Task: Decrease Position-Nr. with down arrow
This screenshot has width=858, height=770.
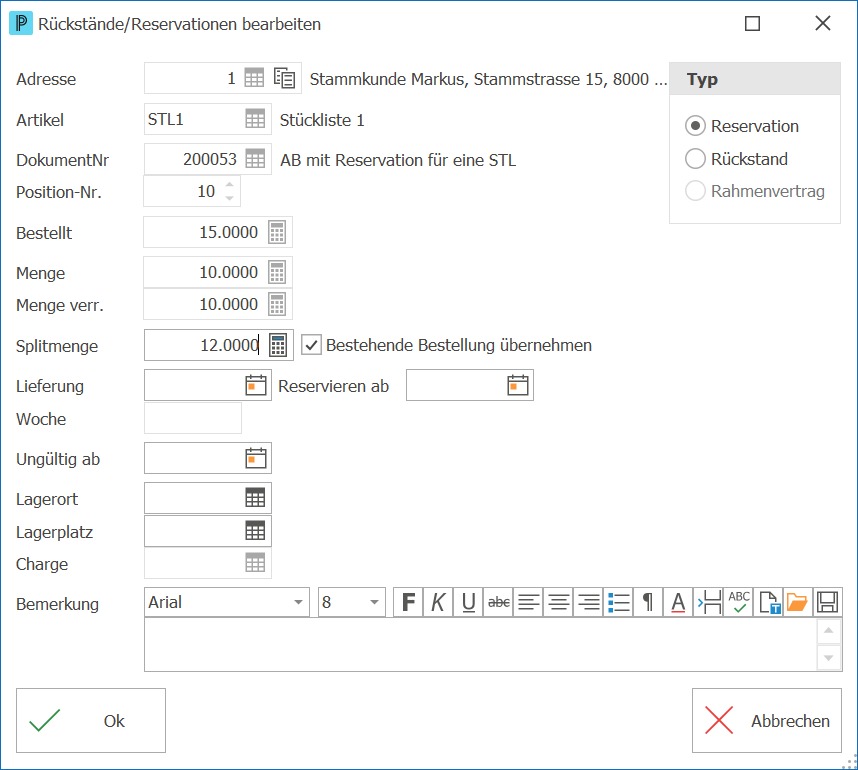Action: 230,198
